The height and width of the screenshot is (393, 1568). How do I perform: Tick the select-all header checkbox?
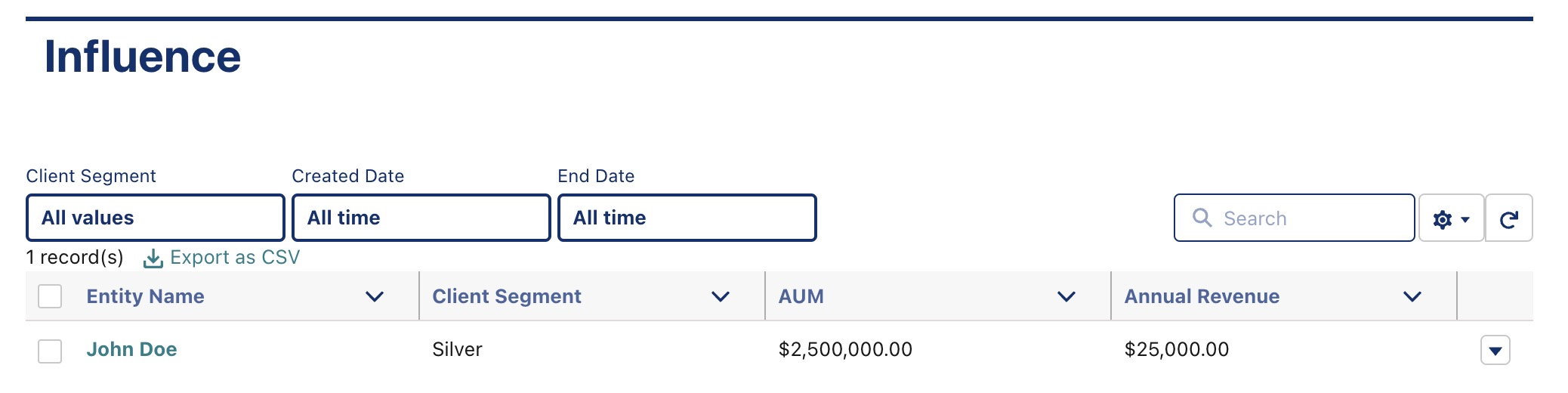point(50,296)
